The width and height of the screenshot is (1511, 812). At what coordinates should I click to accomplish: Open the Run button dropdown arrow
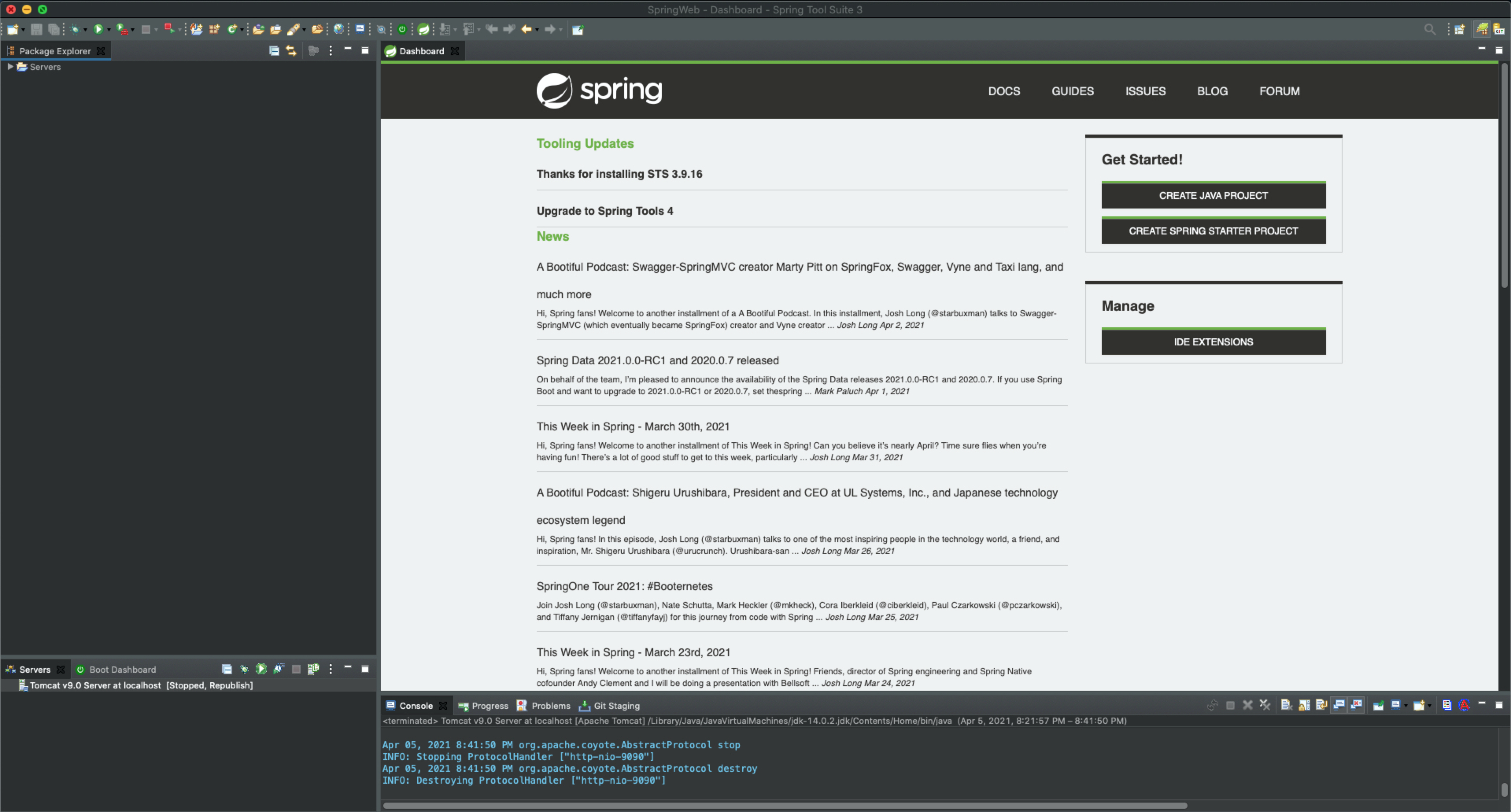109,30
